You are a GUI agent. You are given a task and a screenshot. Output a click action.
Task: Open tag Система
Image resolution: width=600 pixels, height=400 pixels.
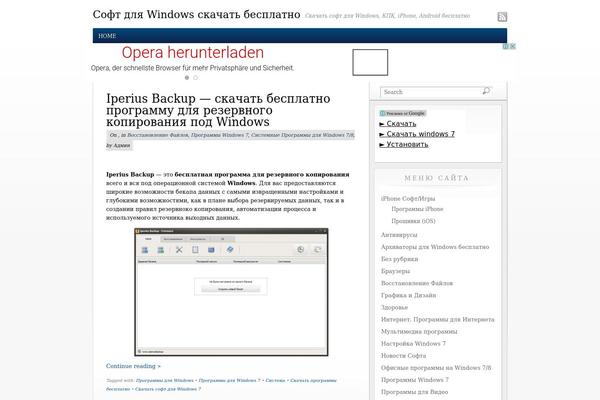(x=276, y=380)
